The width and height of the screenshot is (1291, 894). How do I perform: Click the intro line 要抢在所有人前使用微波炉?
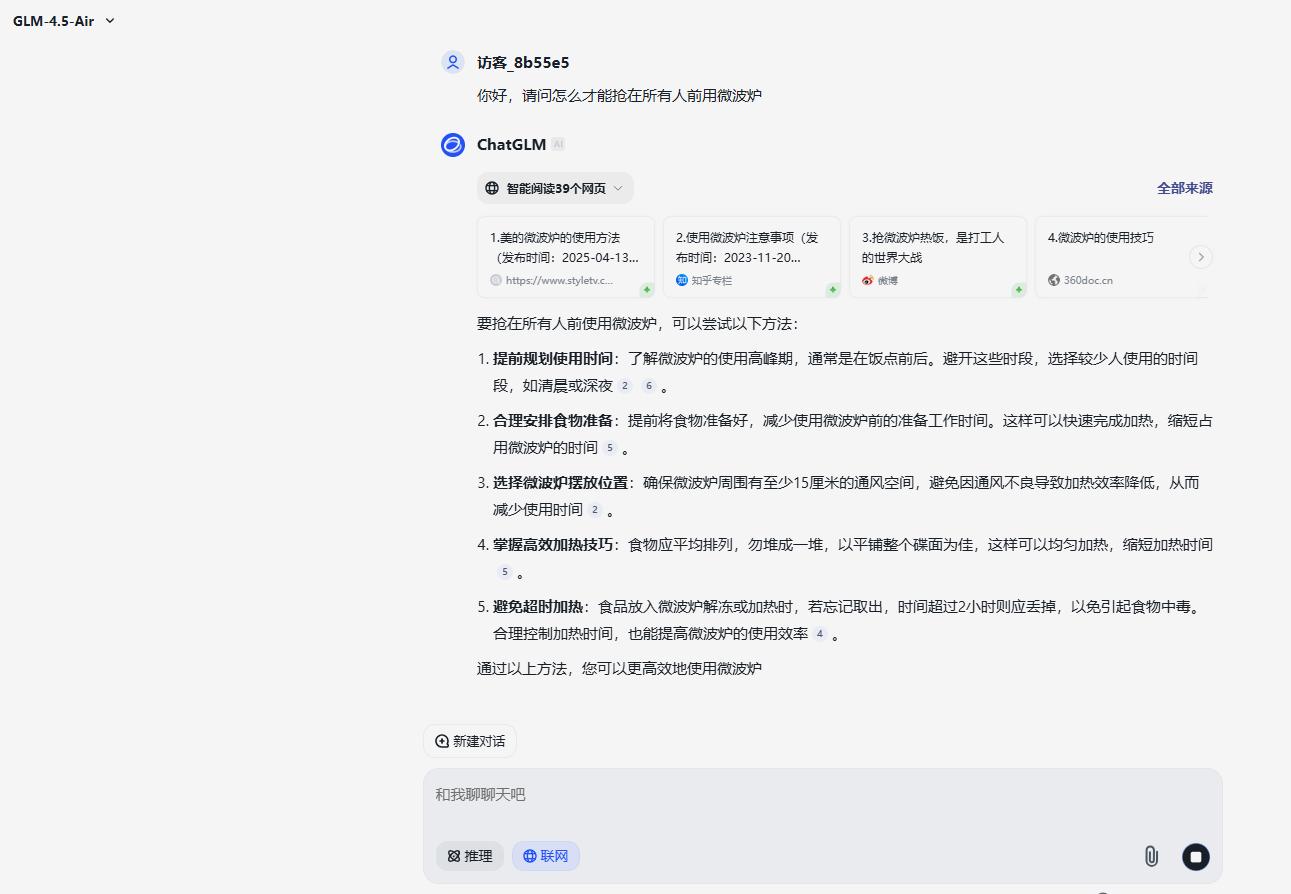[638, 324]
